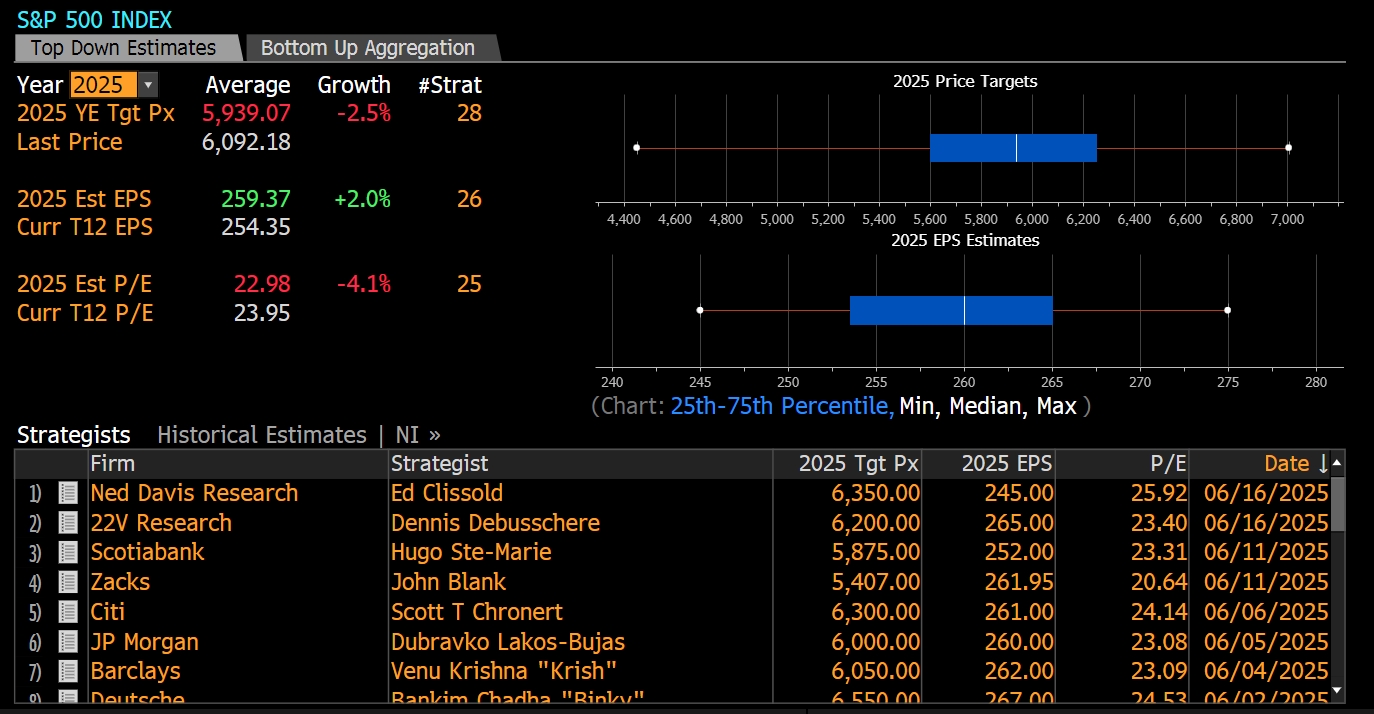Screen dimensions: 1374x714
Task: Click strategist Scott T Chronert
Action: (x=477, y=612)
